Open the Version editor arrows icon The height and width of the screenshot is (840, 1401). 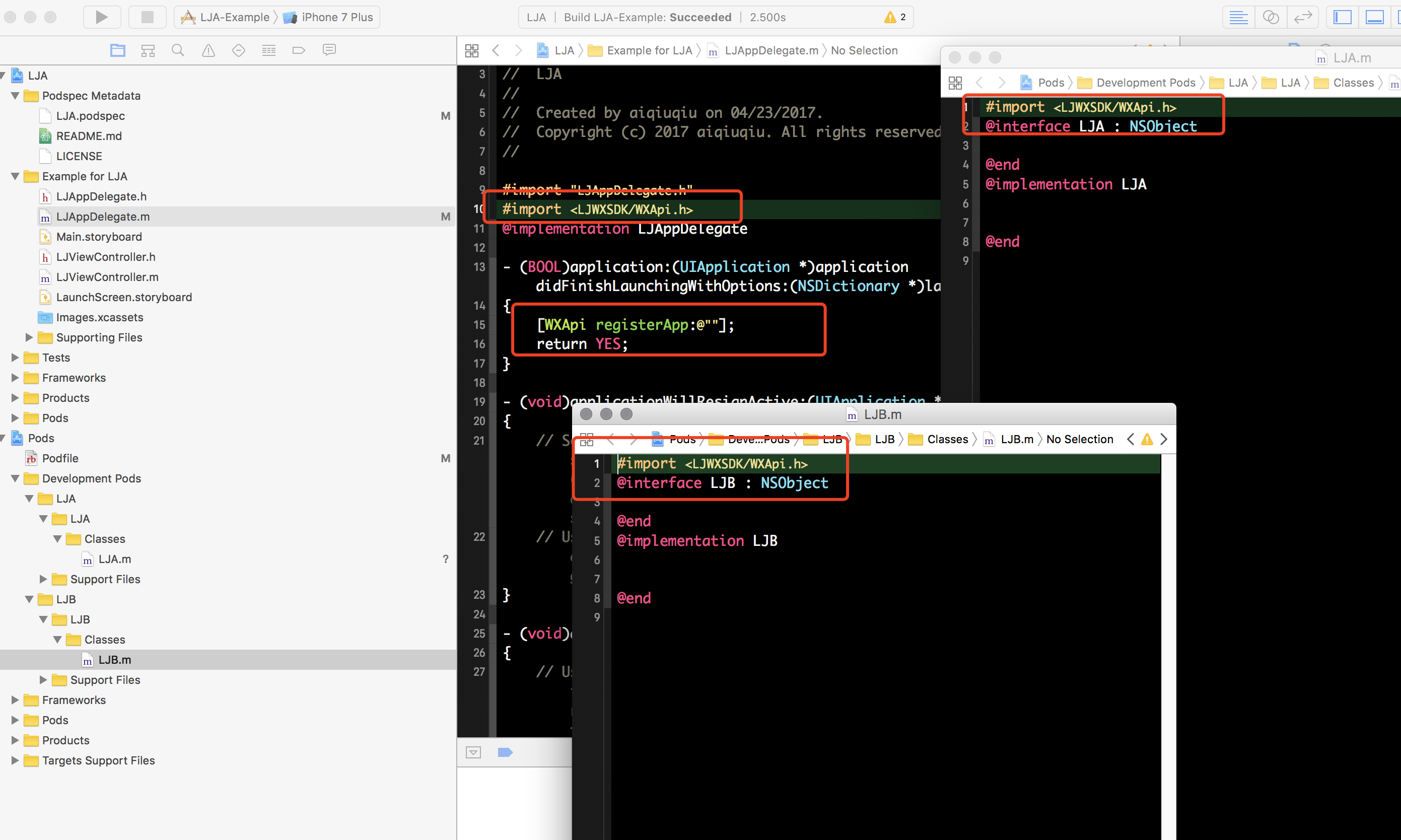[1303, 17]
